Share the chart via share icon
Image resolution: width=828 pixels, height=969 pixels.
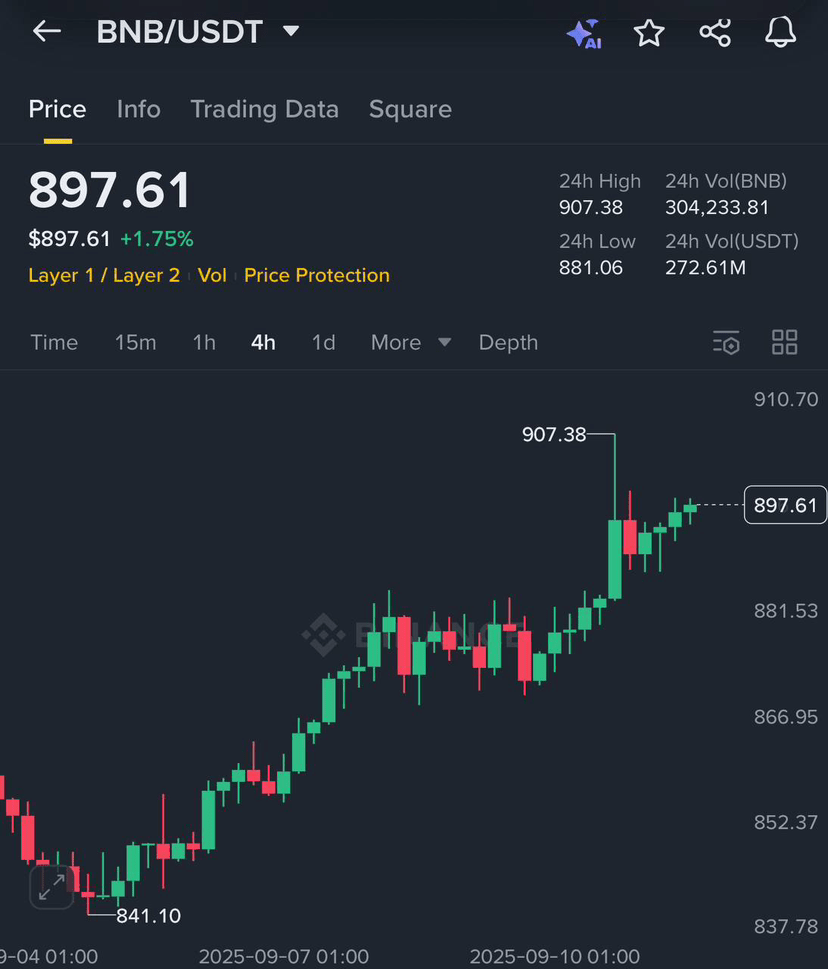(x=715, y=33)
